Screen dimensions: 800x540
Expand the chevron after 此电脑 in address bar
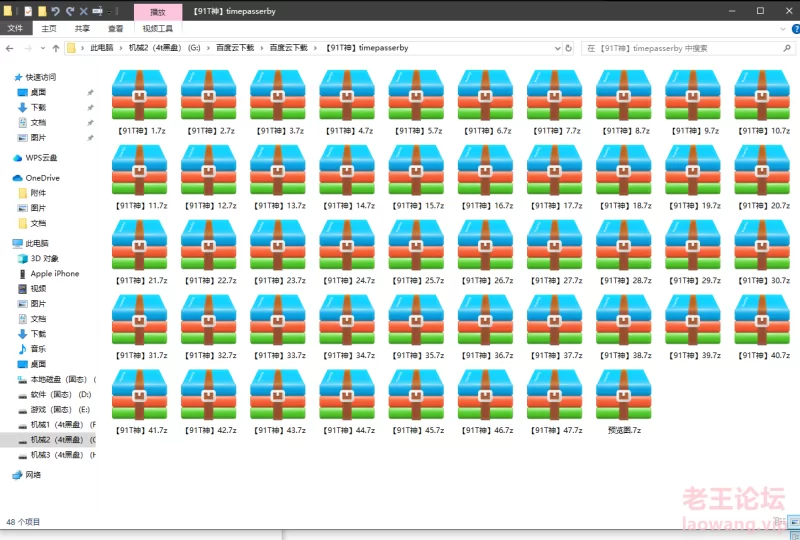121,48
